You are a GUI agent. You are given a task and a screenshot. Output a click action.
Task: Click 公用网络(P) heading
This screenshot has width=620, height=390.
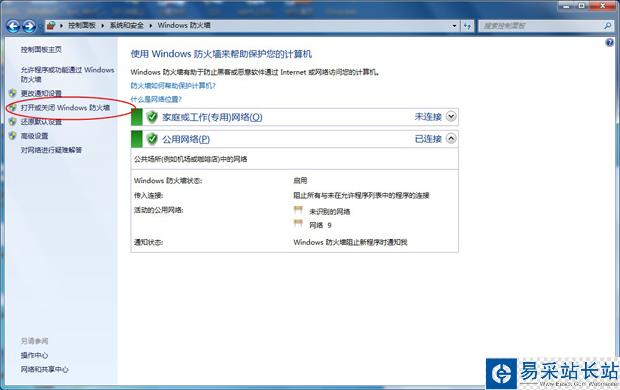pos(186,139)
